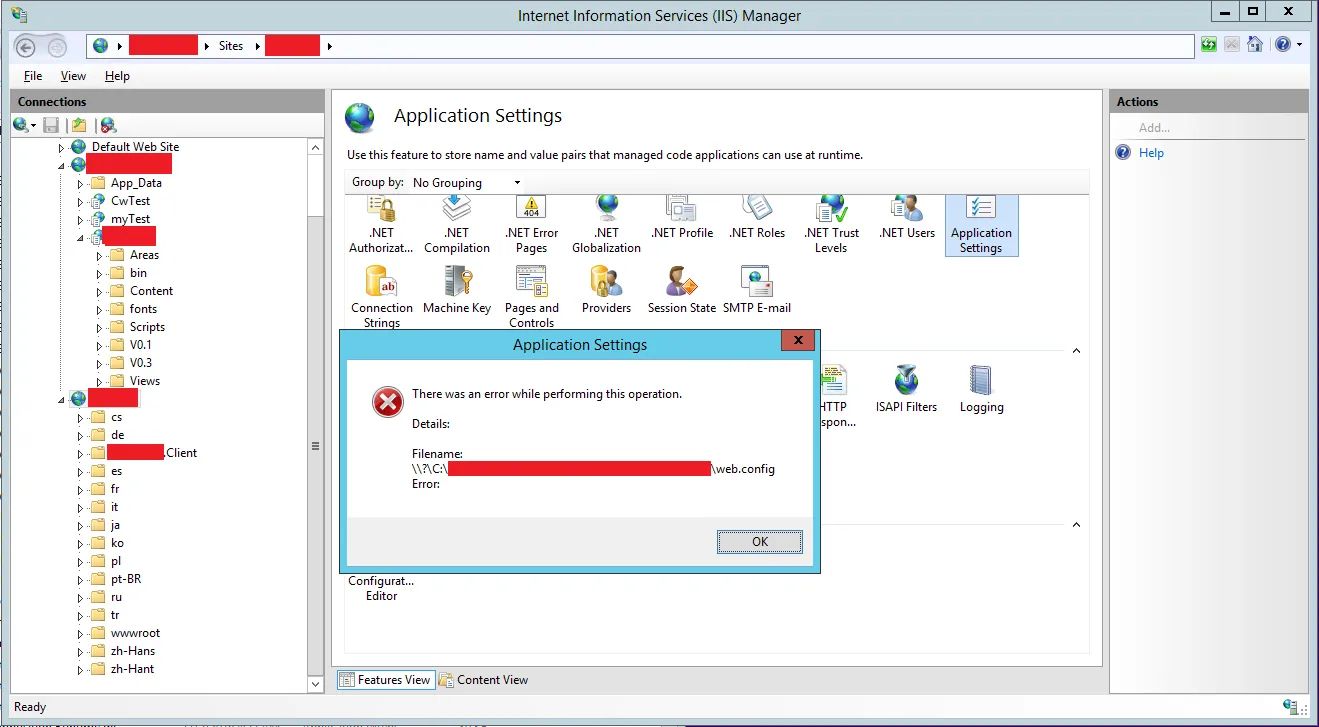Open the Help dropdown arrow in the address toolbar
Image resolution: width=1319 pixels, height=727 pixels.
pyautogui.click(x=1299, y=45)
